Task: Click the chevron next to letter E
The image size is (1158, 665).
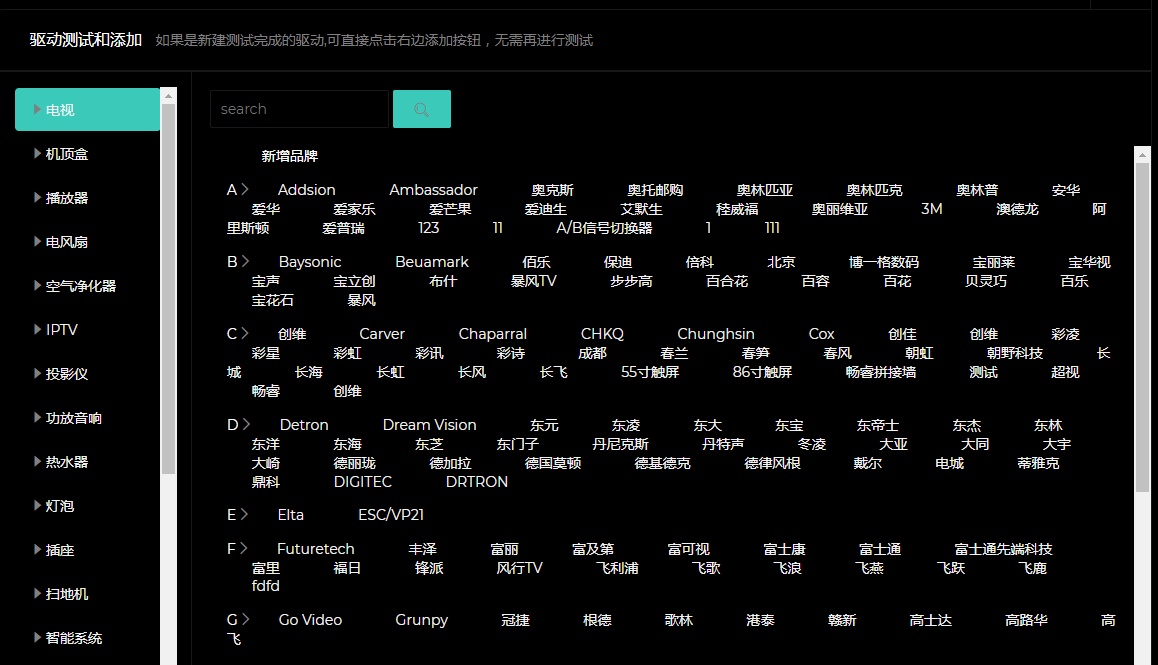Action: (244, 514)
